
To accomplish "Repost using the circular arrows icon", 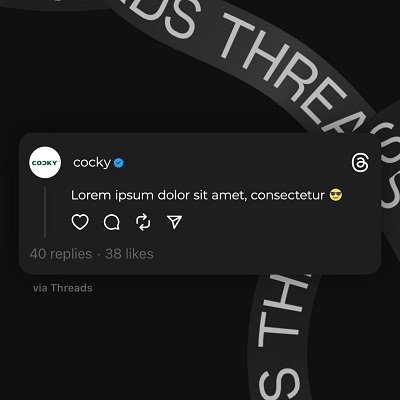I will 143,222.
